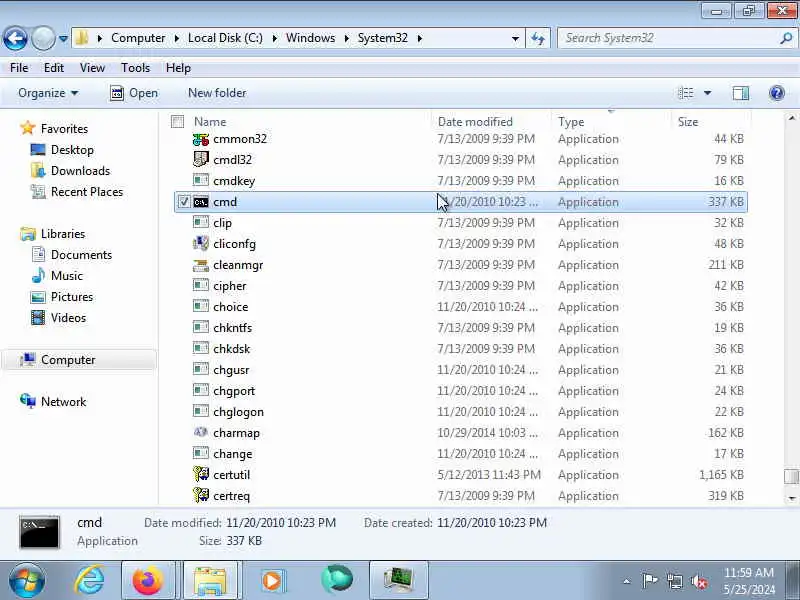Select the cmdl32 file icon
Viewport: 800px width, 600px height.
pyautogui.click(x=201, y=160)
